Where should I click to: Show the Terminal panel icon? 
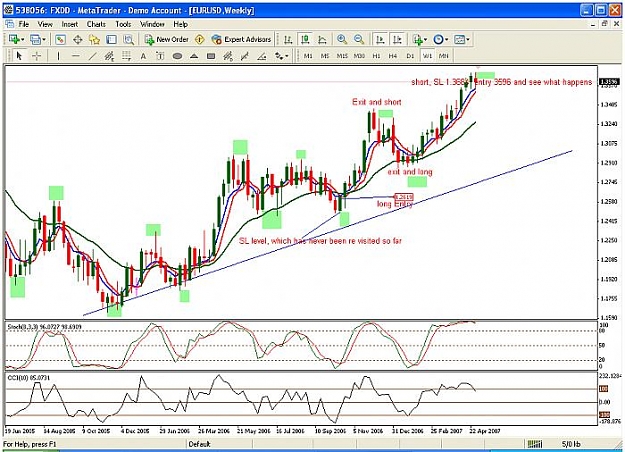point(111,39)
